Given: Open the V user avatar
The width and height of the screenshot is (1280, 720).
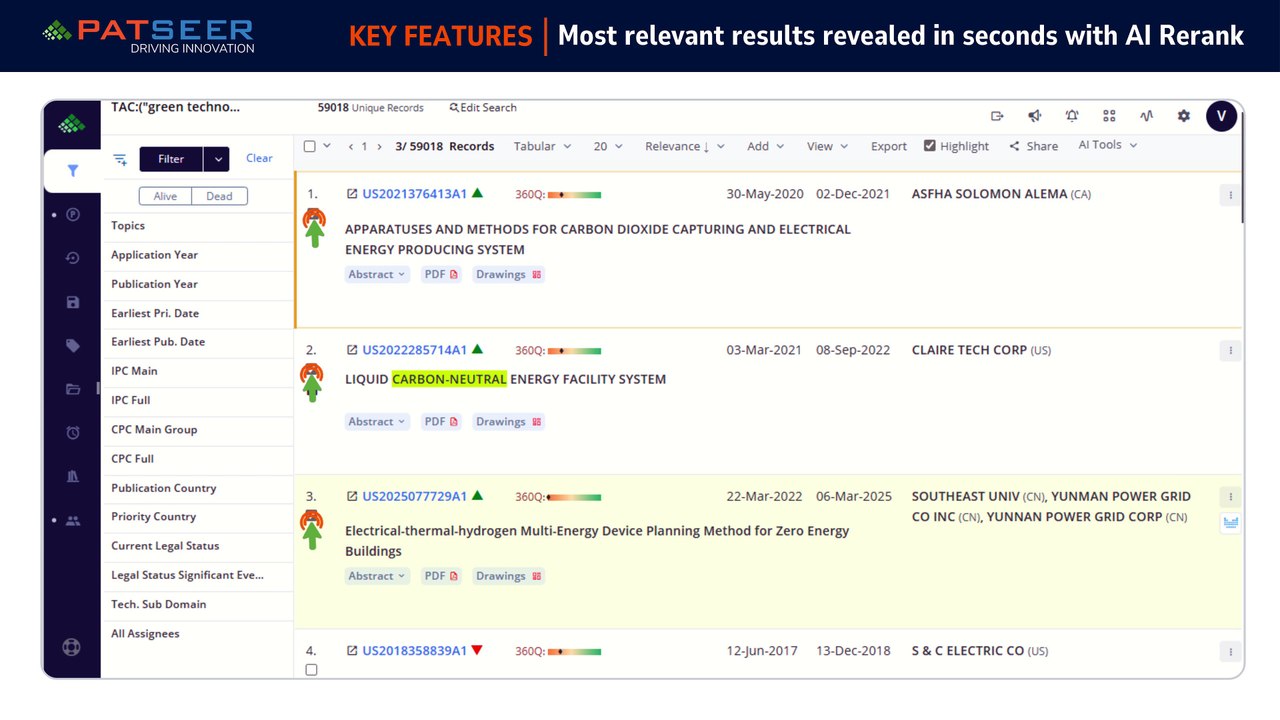Looking at the screenshot, I should coord(1221,116).
